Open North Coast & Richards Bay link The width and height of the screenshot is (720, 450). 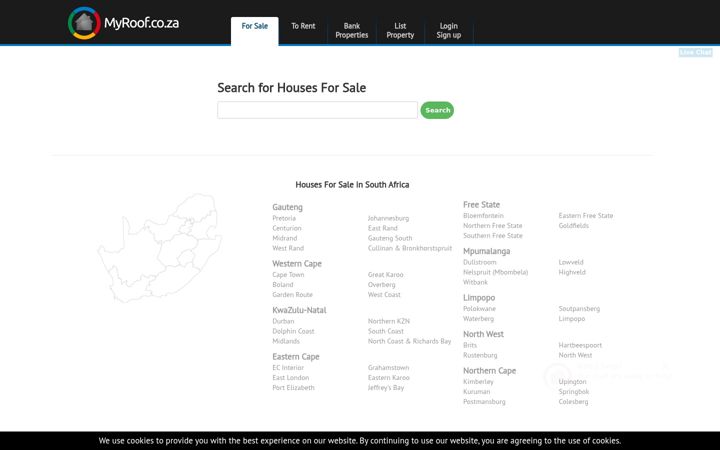click(410, 341)
